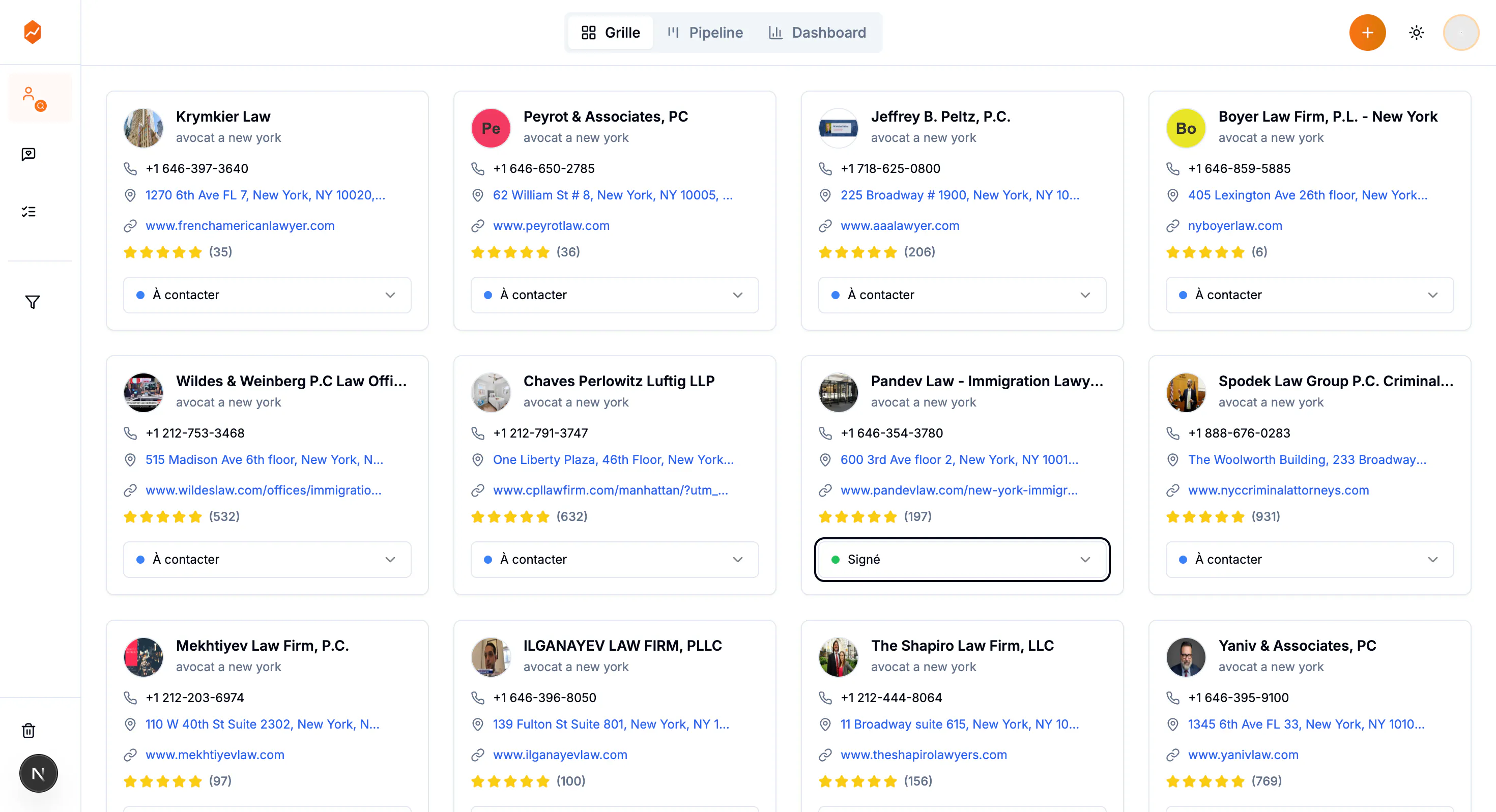Click phone icon on Jeffrey B. Peltz card
The width and height of the screenshot is (1496, 812).
(825, 168)
